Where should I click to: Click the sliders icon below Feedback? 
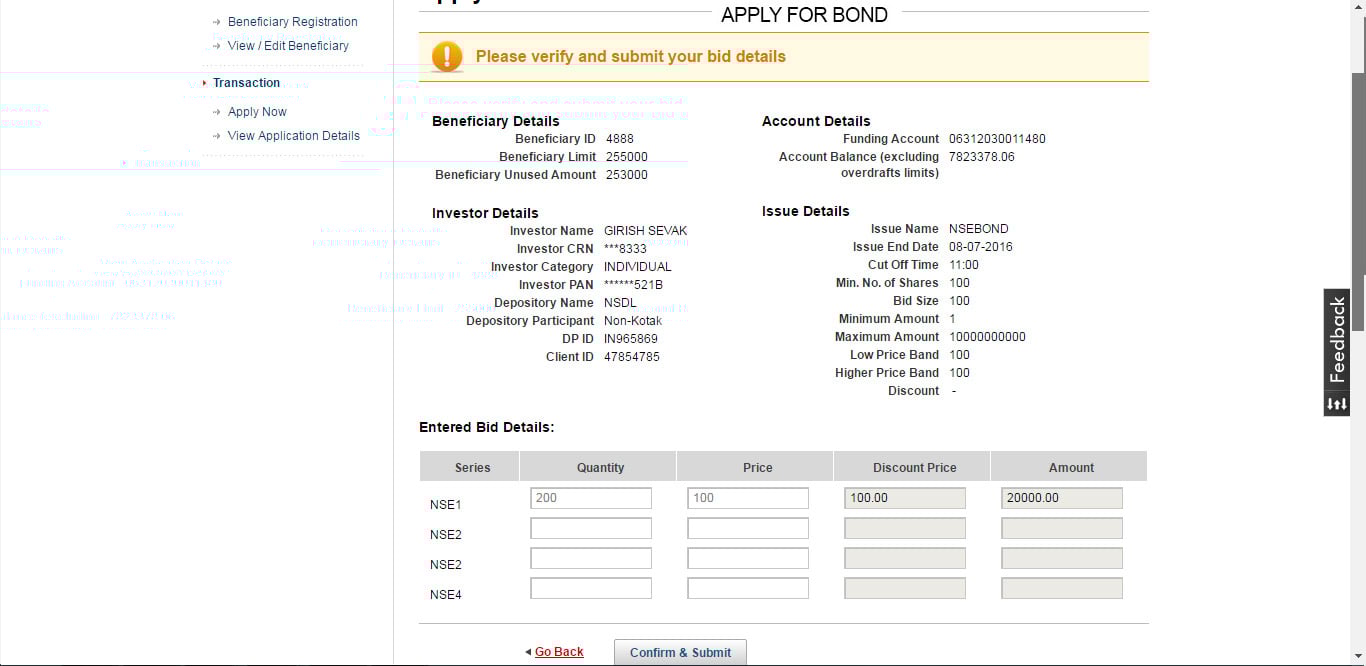tap(1337, 404)
